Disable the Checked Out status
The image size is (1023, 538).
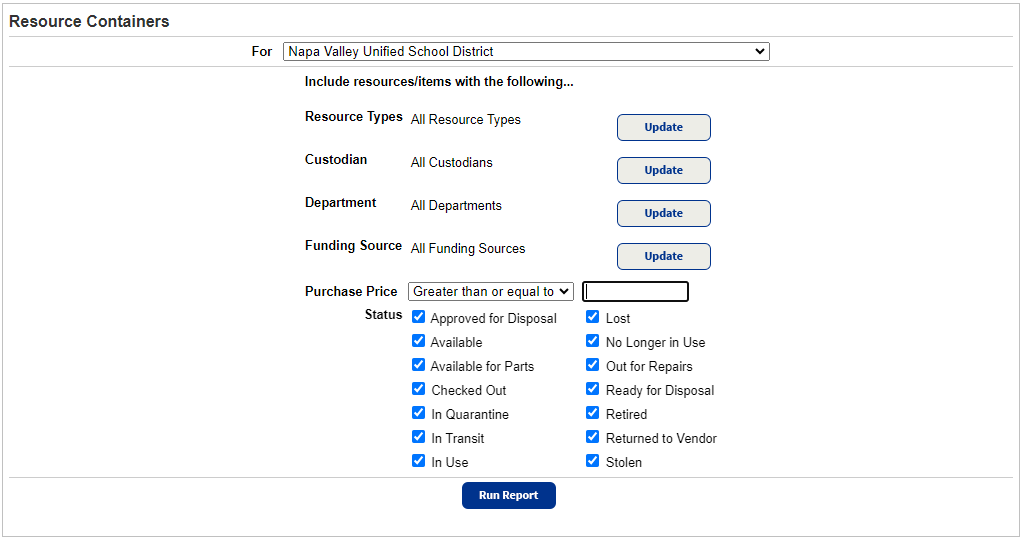(x=418, y=389)
